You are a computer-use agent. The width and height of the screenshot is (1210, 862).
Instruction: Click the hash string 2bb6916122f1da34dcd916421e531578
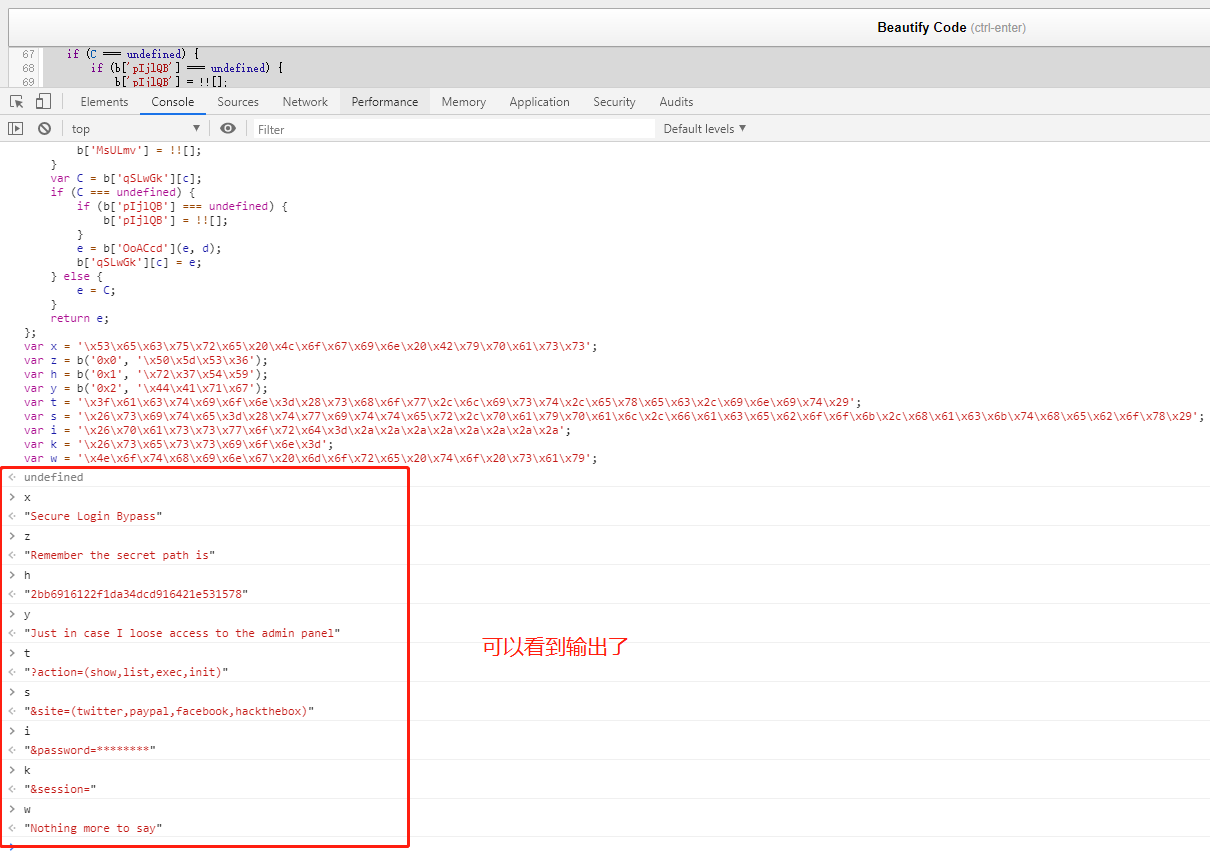pyautogui.click(x=135, y=594)
